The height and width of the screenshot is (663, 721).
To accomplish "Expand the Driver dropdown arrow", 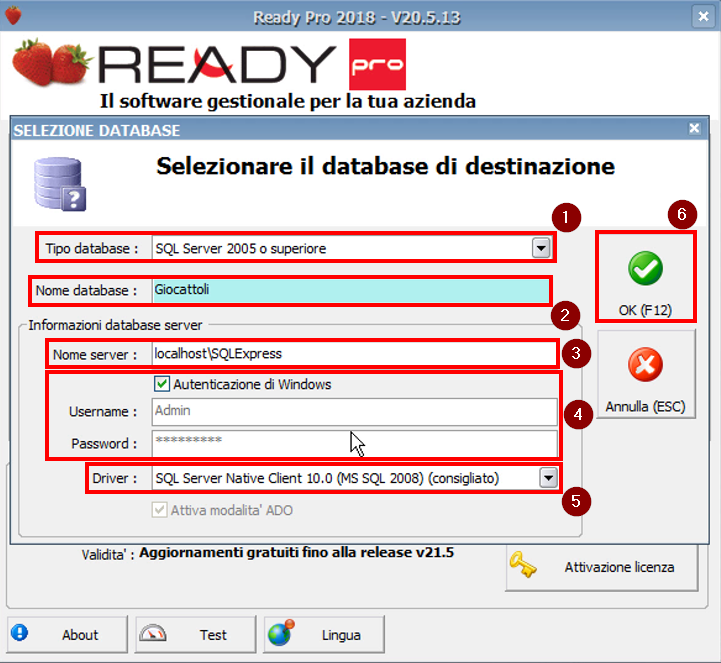I will tap(549, 478).
